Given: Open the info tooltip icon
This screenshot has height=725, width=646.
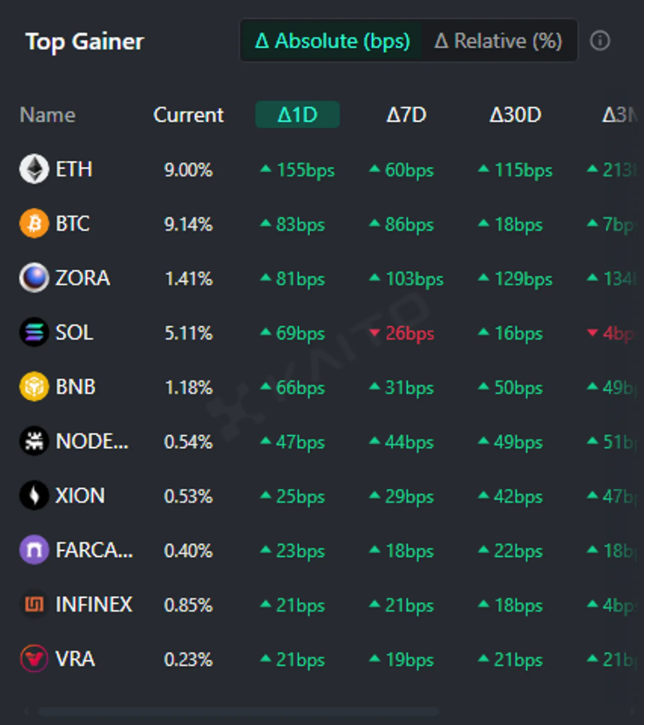Looking at the screenshot, I should point(600,41).
